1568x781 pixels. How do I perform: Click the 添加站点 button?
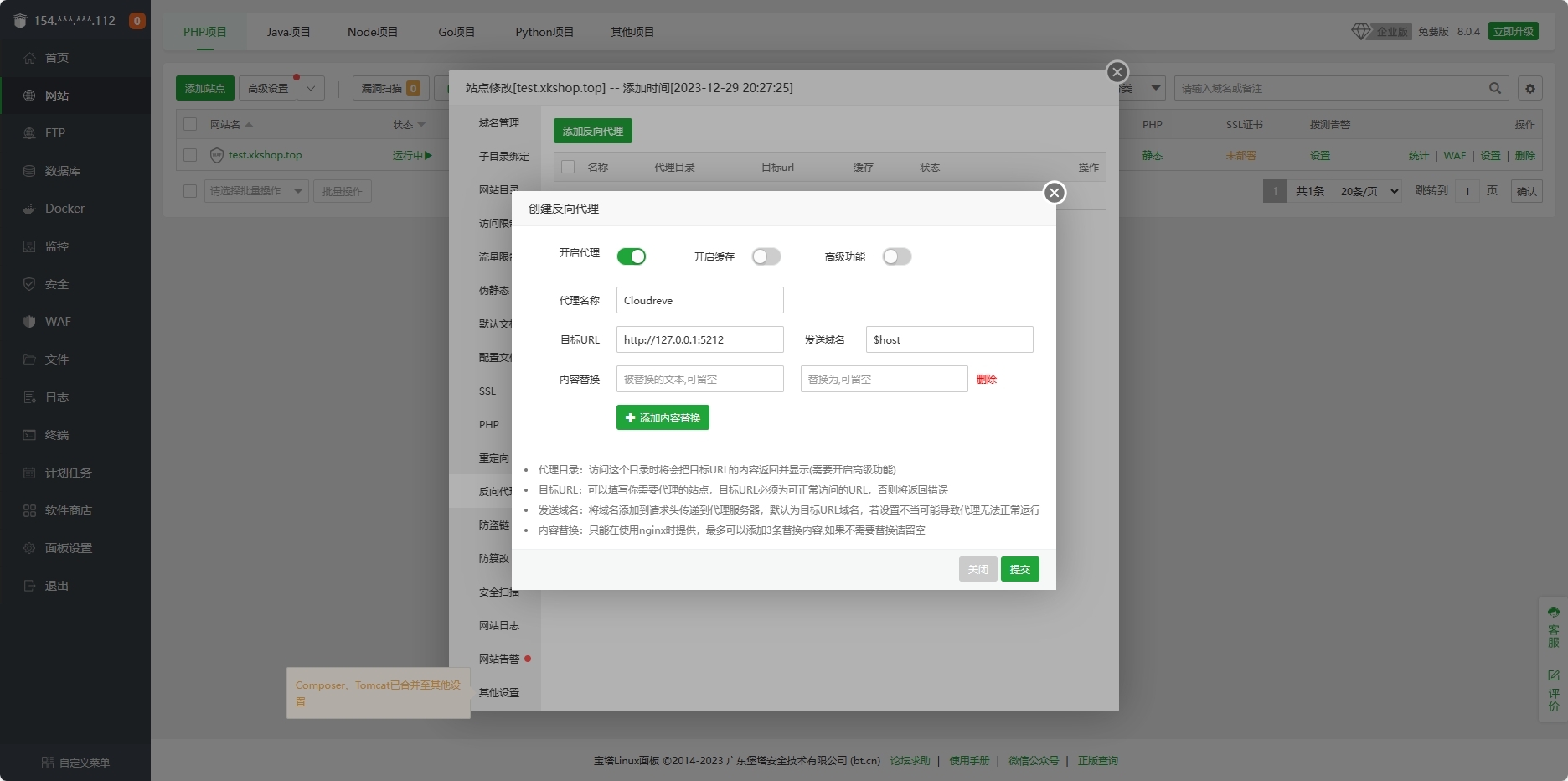coord(205,88)
